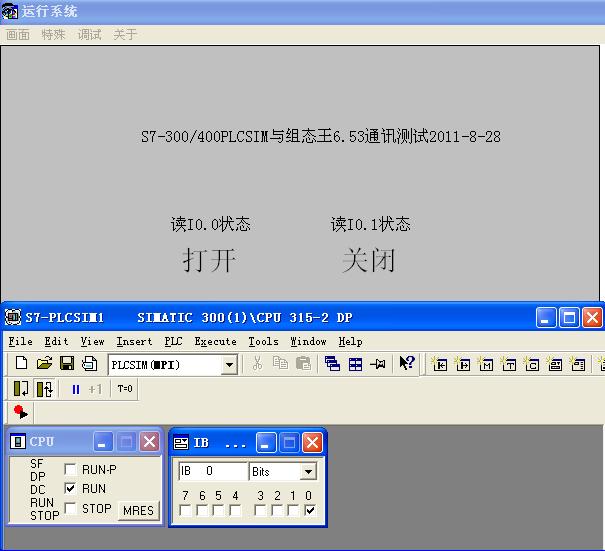The width and height of the screenshot is (605, 551).
Task: Toggle bit 0 checkbox of IB 0
Action: click(x=310, y=510)
